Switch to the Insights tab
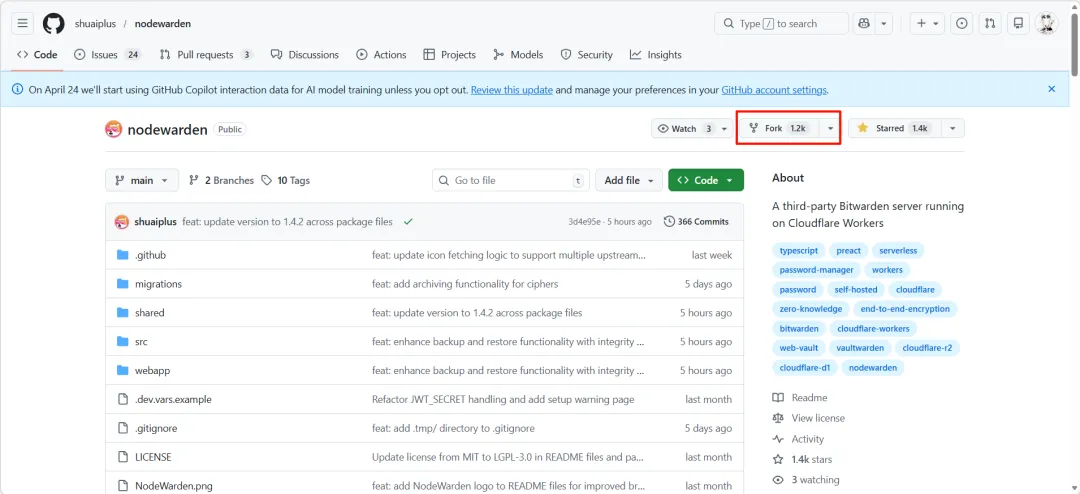1080x494 pixels. [656, 54]
